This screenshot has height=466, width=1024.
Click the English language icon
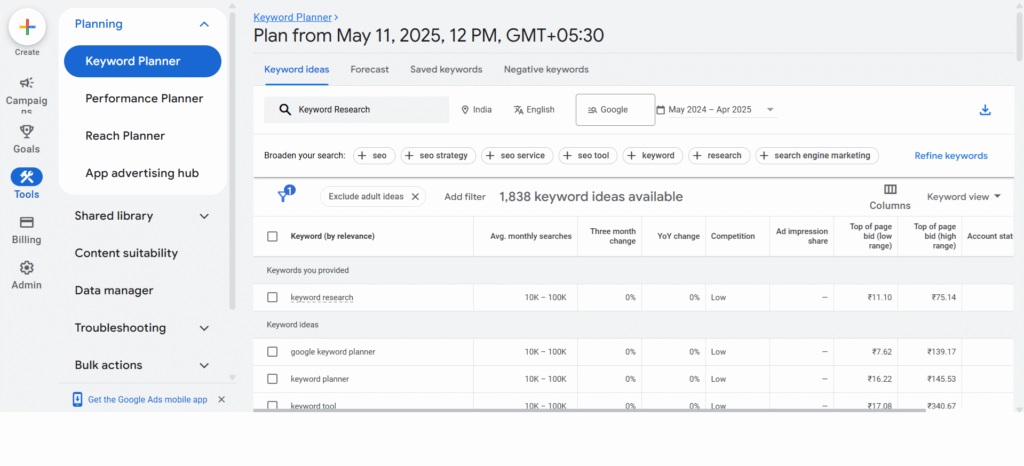519,110
